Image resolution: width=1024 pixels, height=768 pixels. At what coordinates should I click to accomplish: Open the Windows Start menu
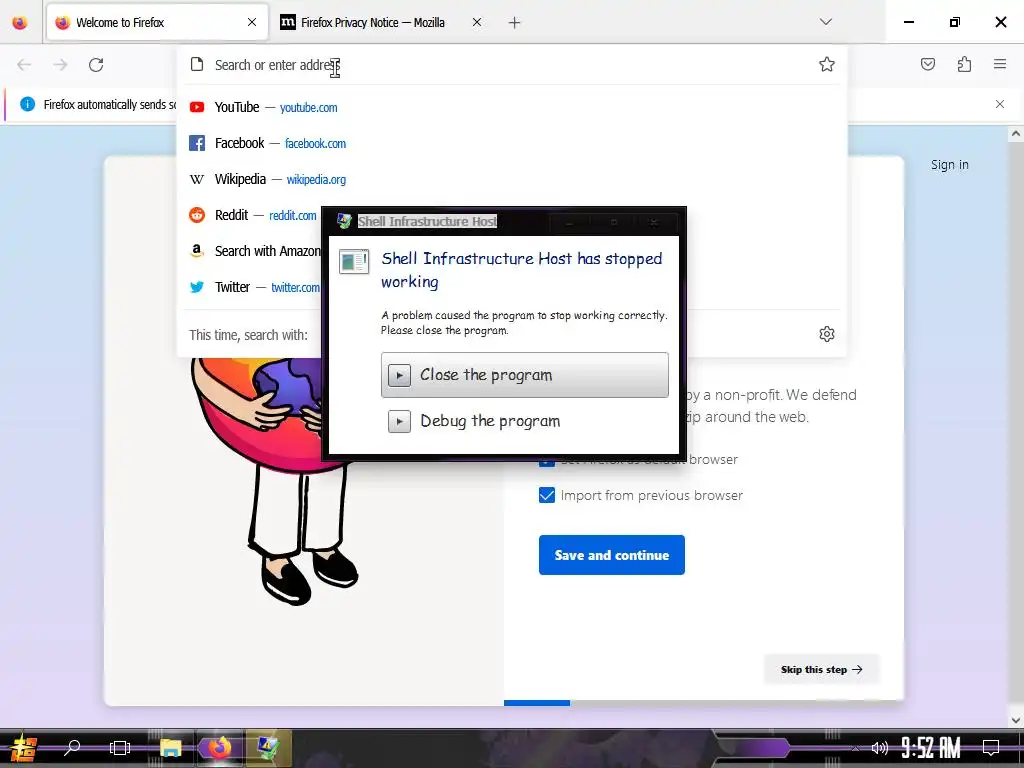(24, 748)
